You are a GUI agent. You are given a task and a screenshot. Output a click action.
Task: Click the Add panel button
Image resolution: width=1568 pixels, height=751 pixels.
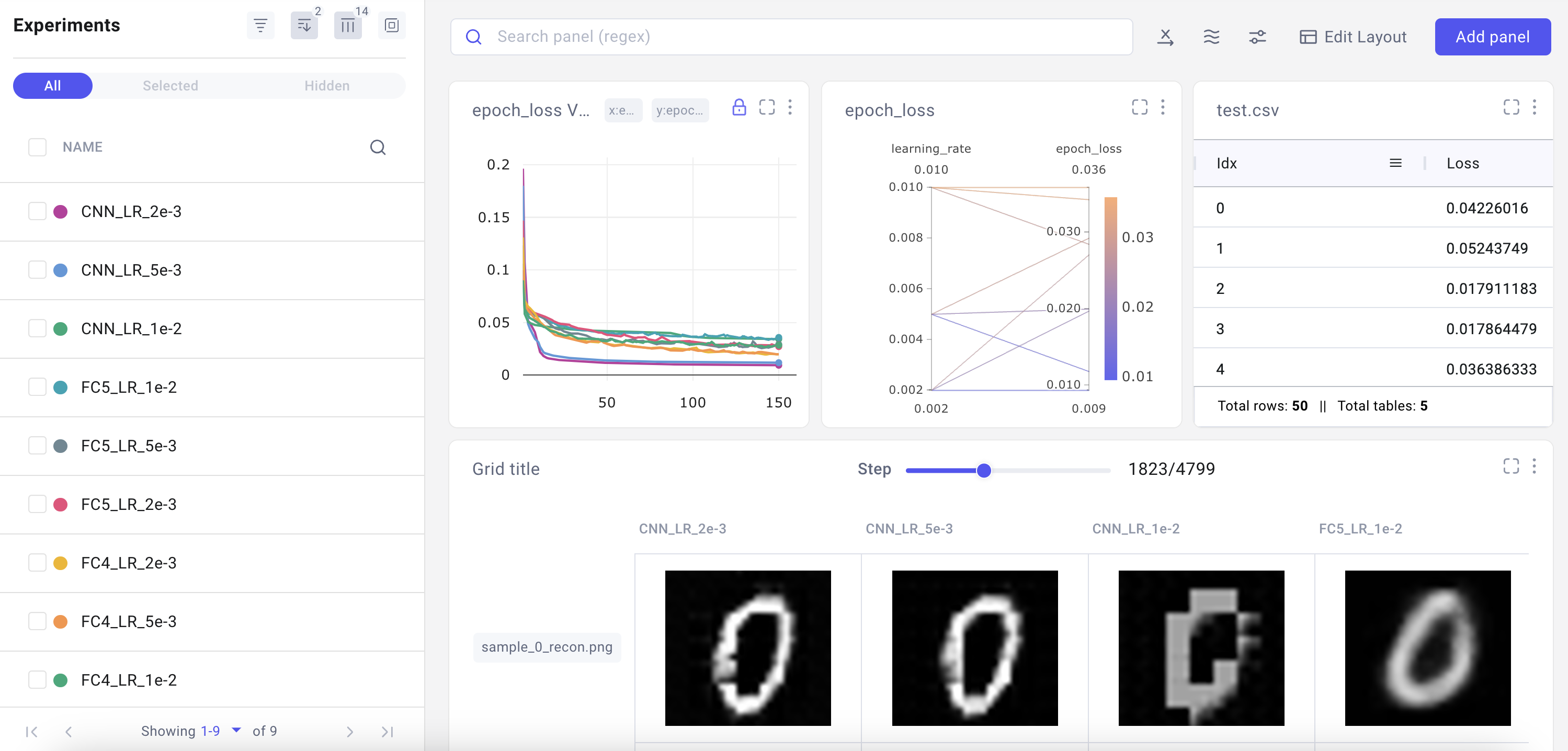click(1493, 36)
